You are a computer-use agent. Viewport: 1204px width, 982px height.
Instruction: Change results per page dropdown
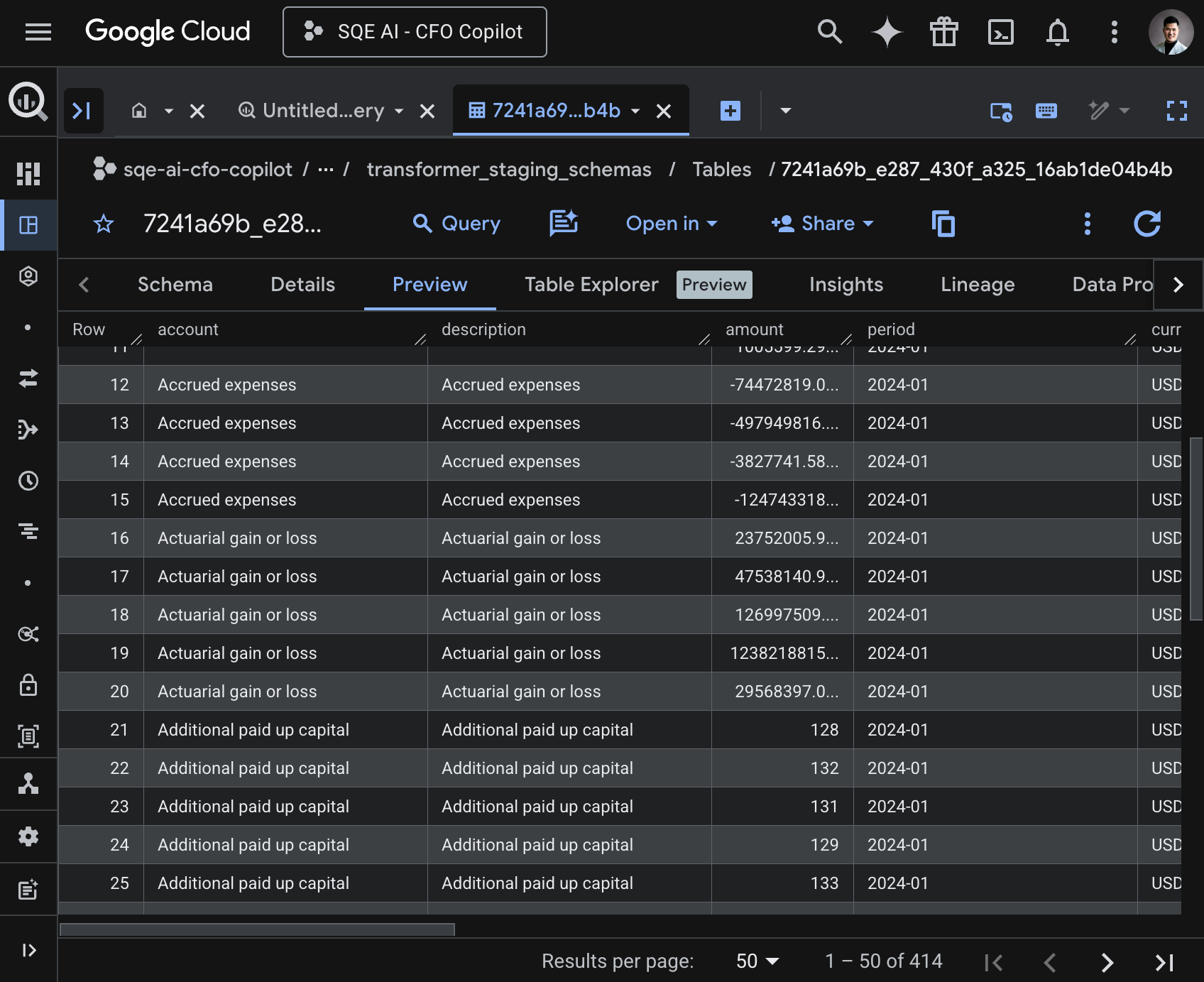tap(757, 961)
